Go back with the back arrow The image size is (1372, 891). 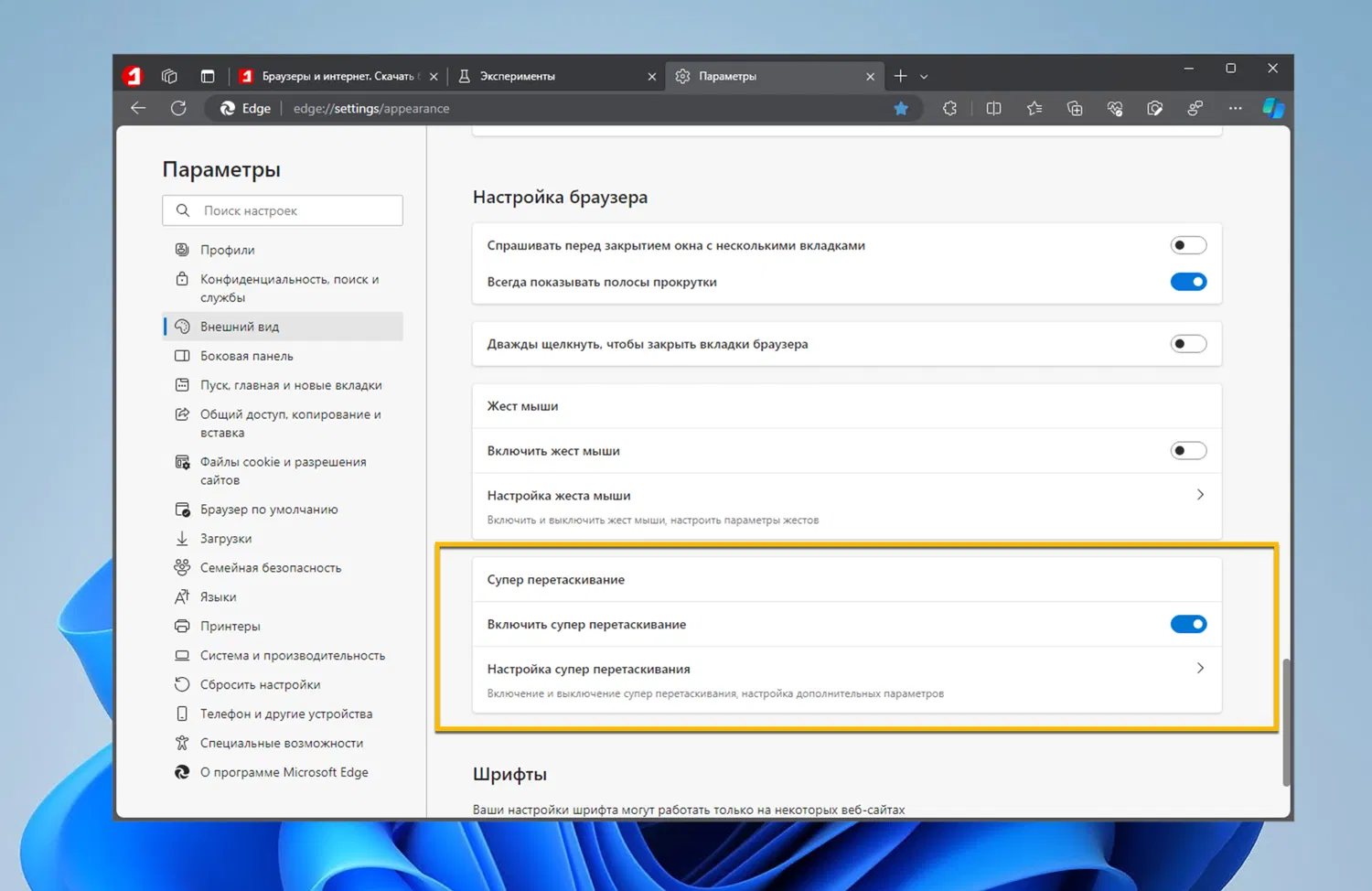138,108
